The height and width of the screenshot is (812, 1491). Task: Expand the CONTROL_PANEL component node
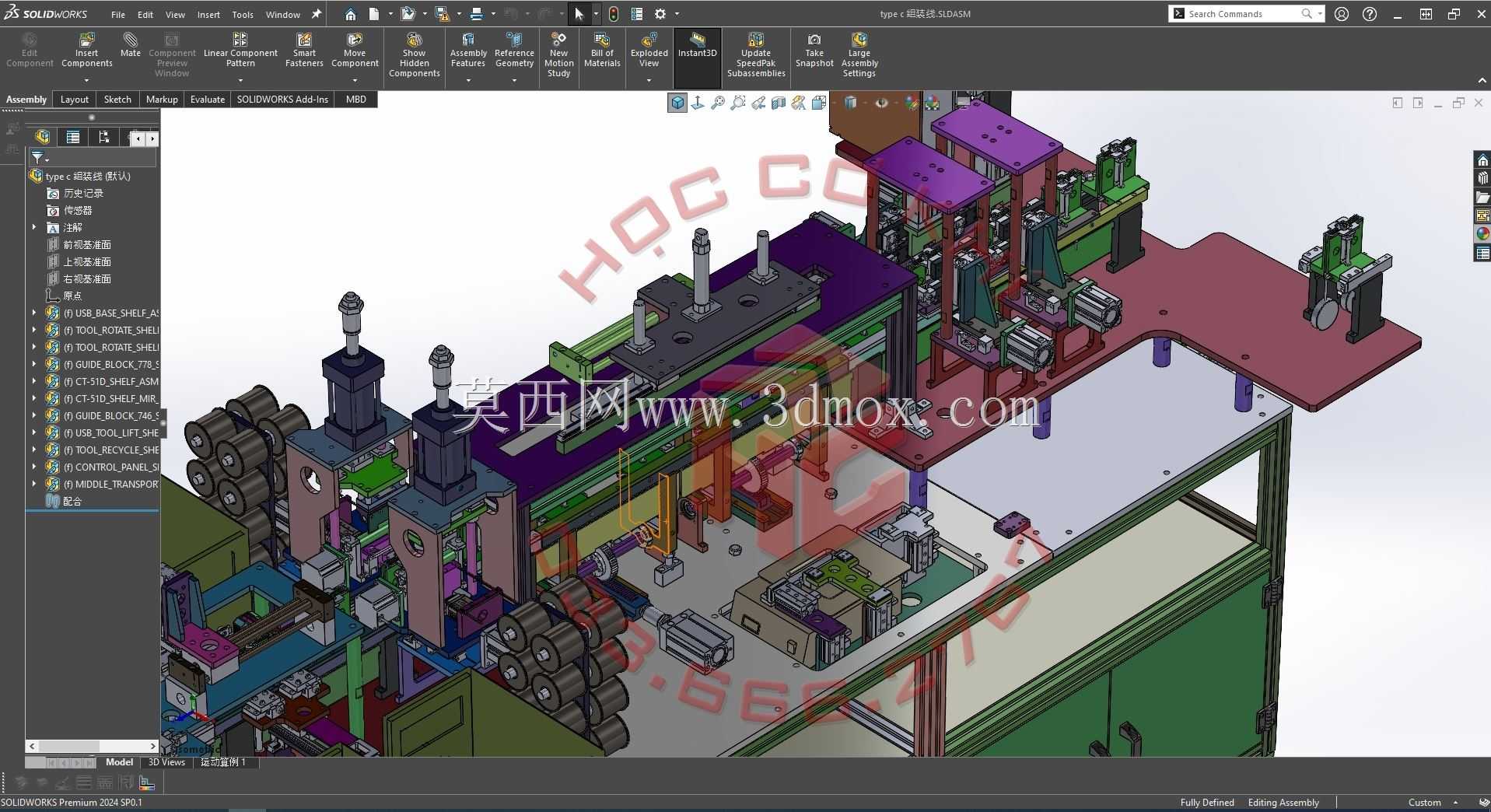[33, 467]
